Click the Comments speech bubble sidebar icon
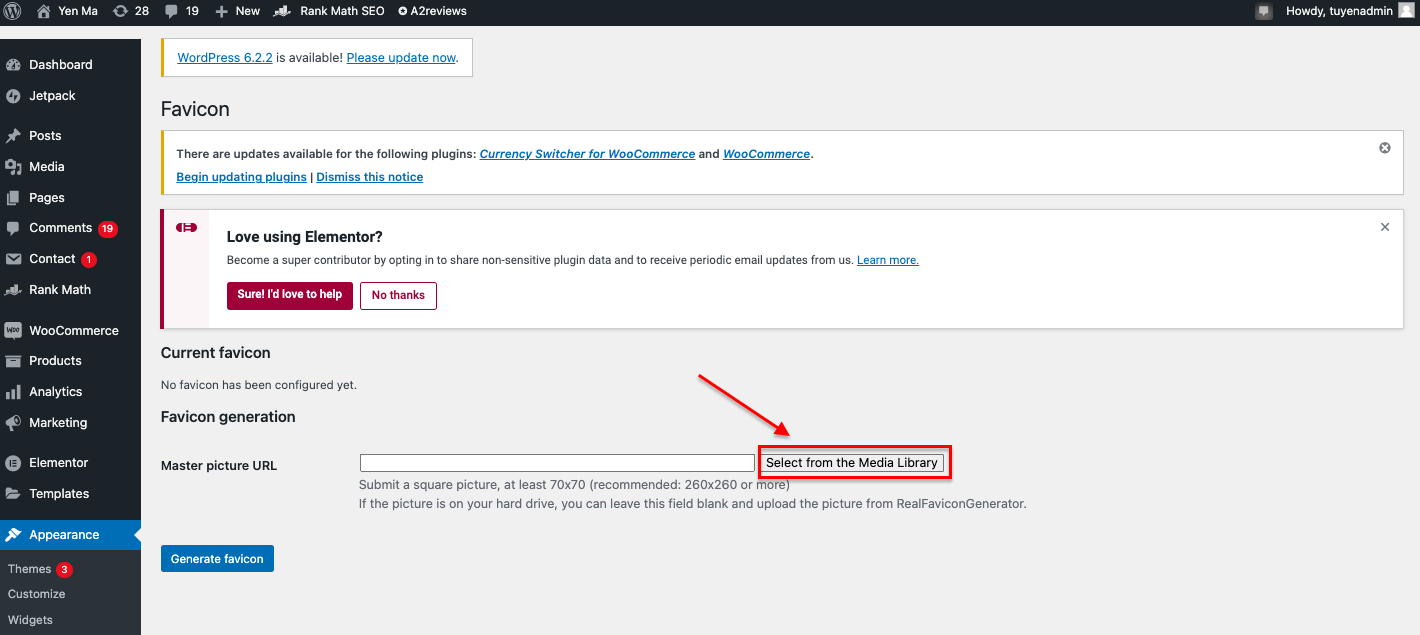The image size is (1420, 635). (x=13, y=228)
